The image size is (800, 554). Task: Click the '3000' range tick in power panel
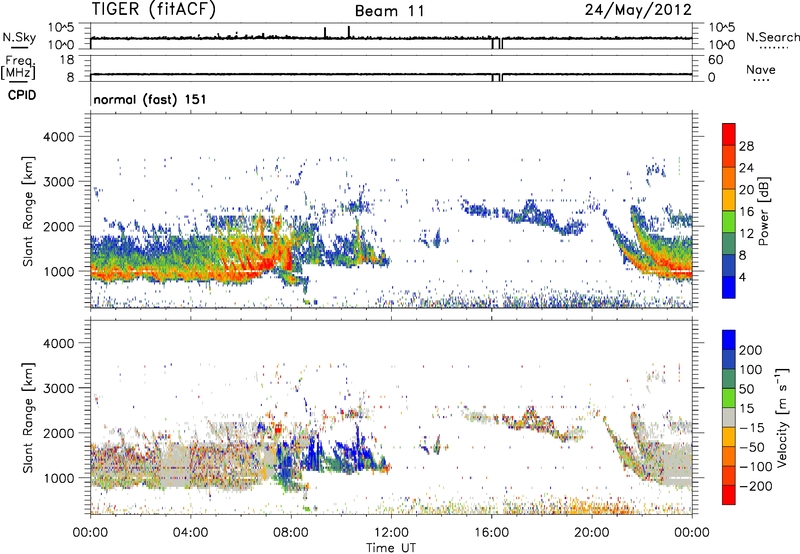coord(59,182)
